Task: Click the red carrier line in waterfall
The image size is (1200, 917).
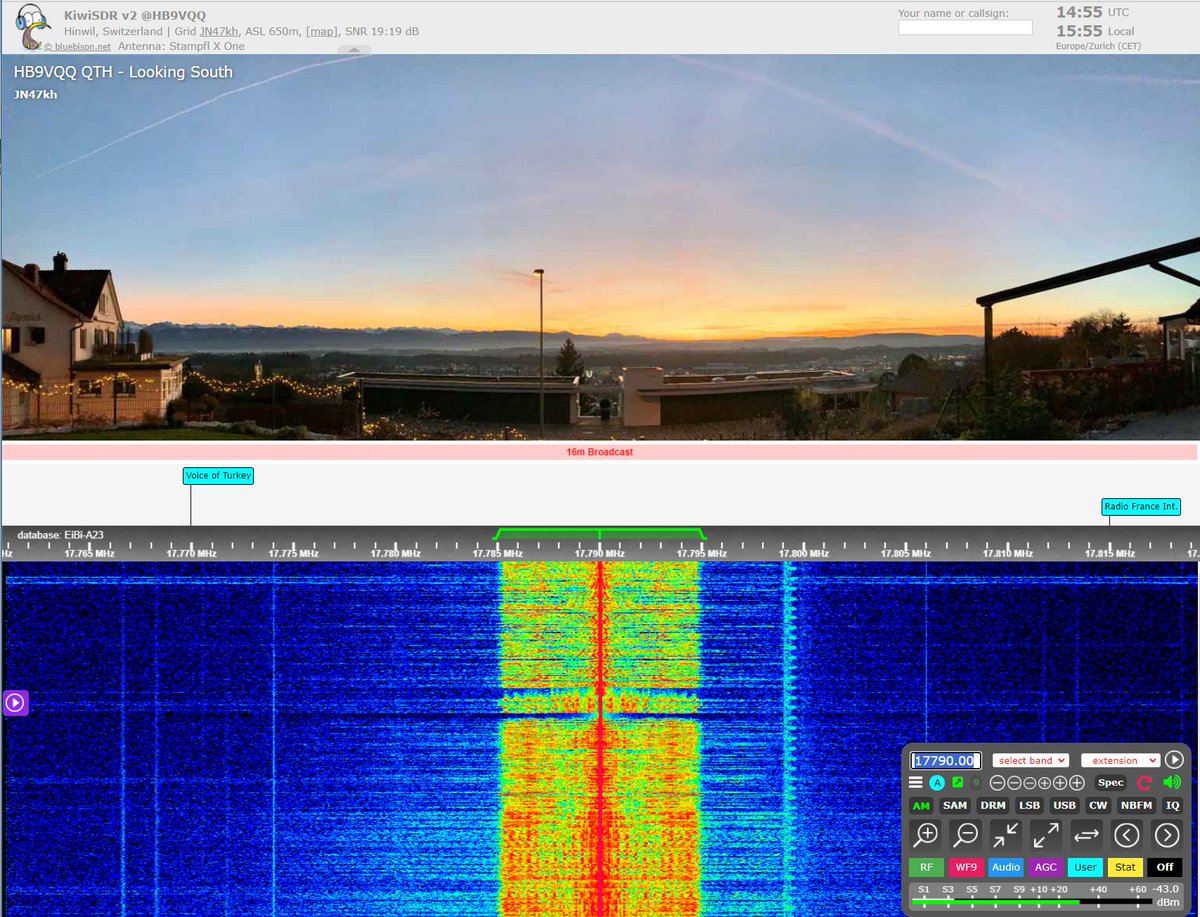Action: tap(600, 738)
